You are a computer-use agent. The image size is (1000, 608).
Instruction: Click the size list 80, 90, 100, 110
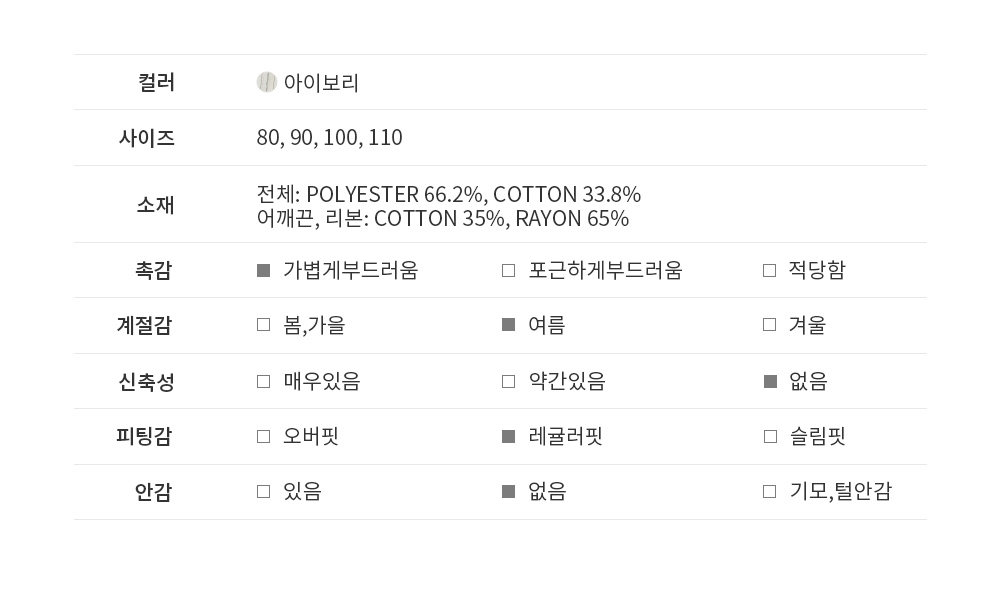(329, 138)
